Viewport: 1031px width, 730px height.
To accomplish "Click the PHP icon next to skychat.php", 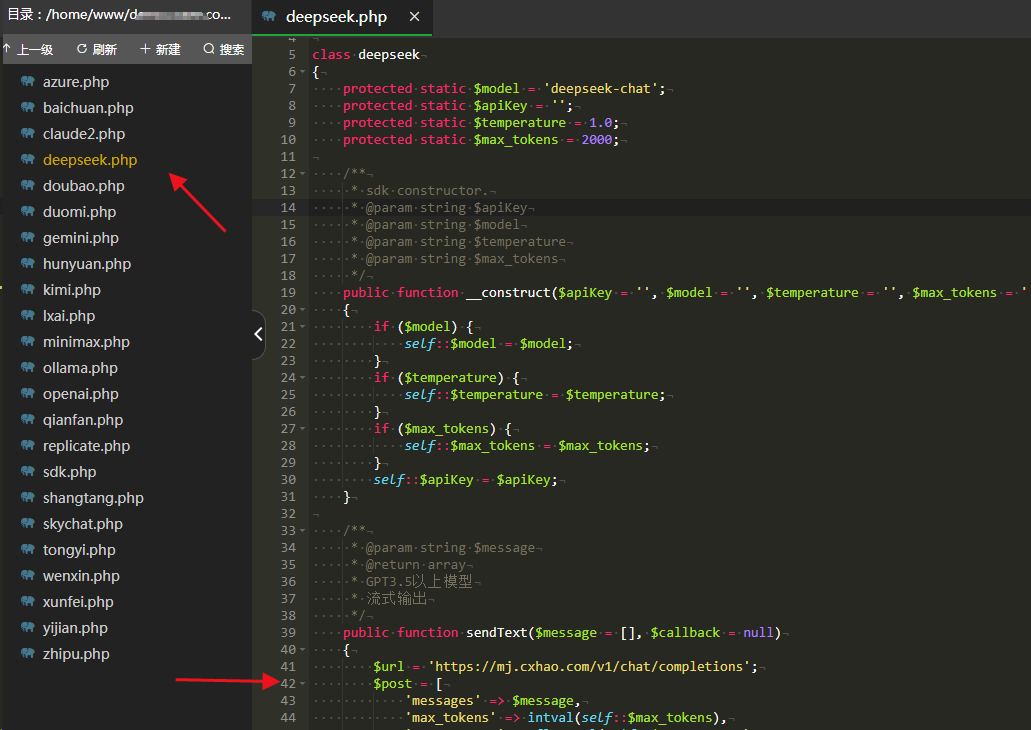I will (x=28, y=523).
